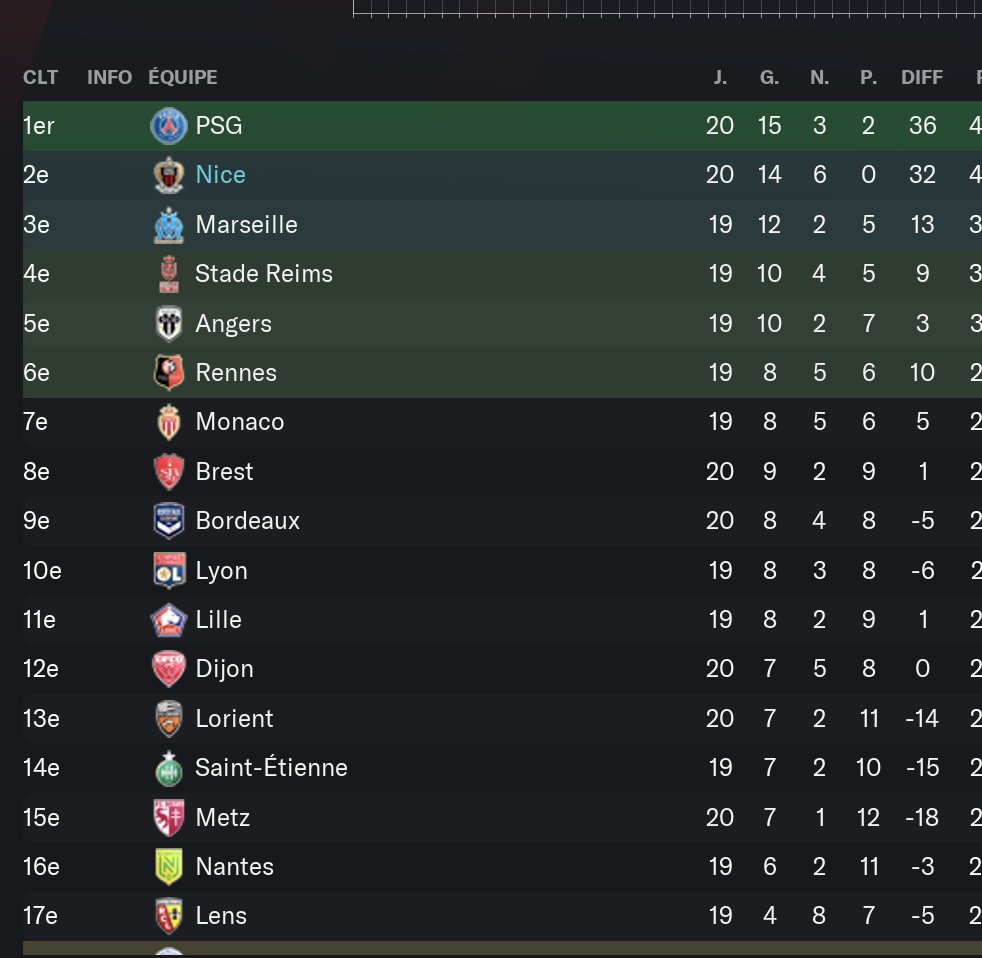This screenshot has height=958, width=982.
Task: Select the Stade Reims crest icon
Action: (168, 274)
